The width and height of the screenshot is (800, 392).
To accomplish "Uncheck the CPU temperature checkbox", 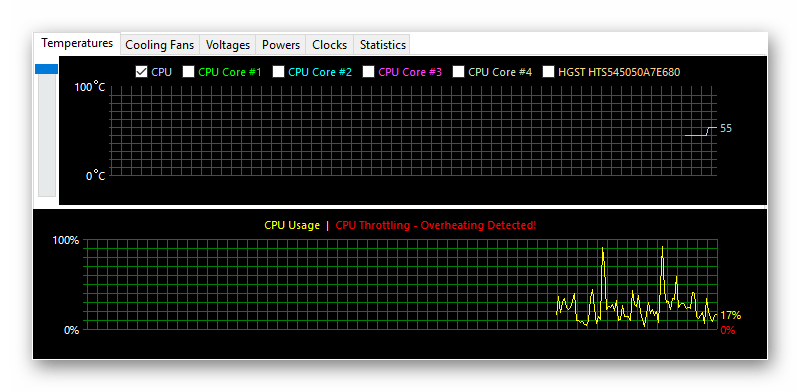I will (141, 72).
